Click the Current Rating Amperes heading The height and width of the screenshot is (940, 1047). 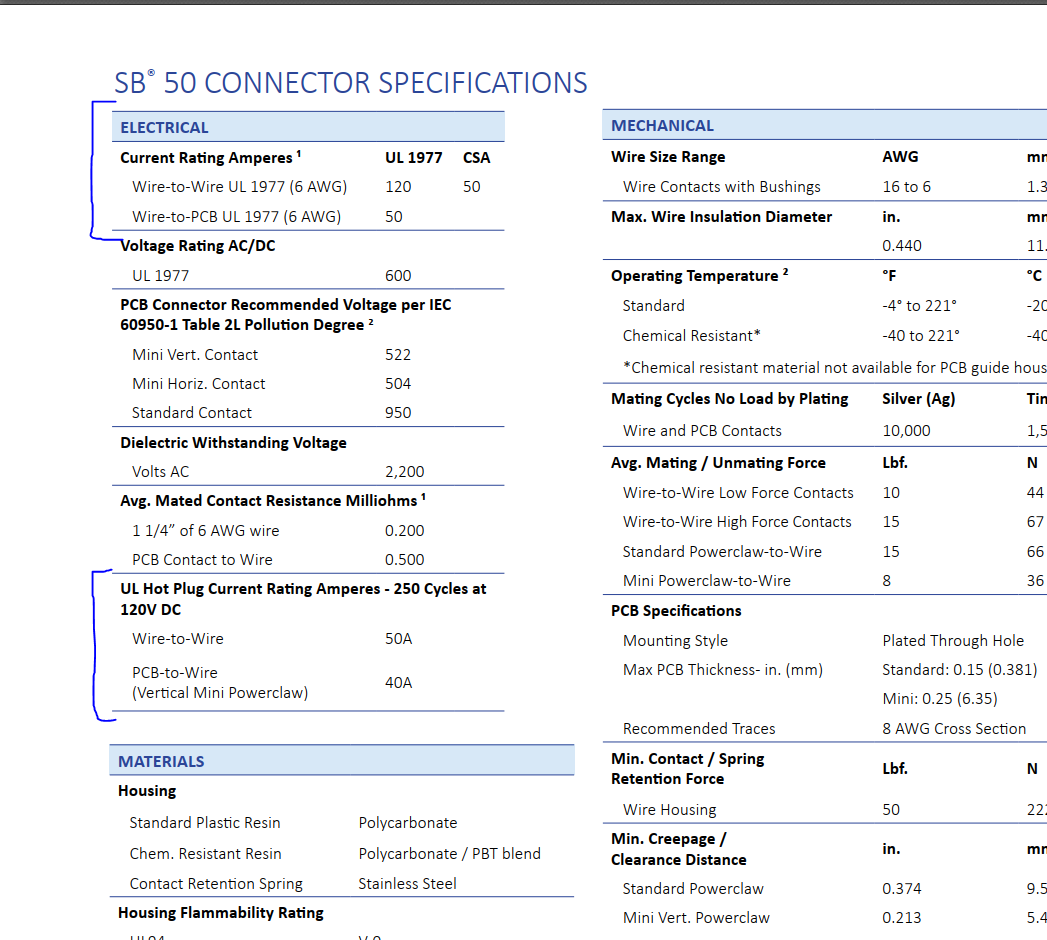210,158
